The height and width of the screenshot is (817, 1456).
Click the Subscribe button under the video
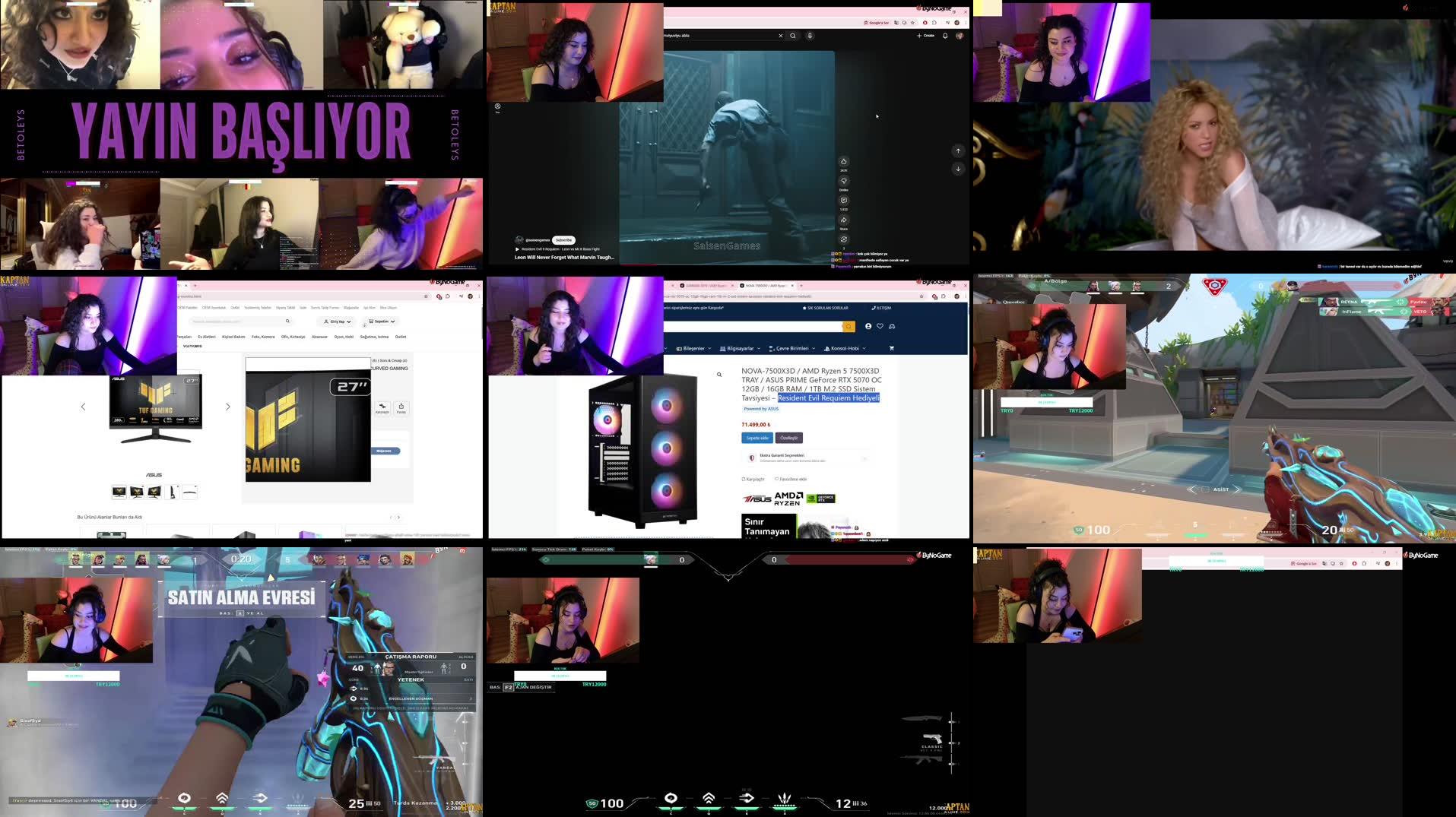coord(563,239)
